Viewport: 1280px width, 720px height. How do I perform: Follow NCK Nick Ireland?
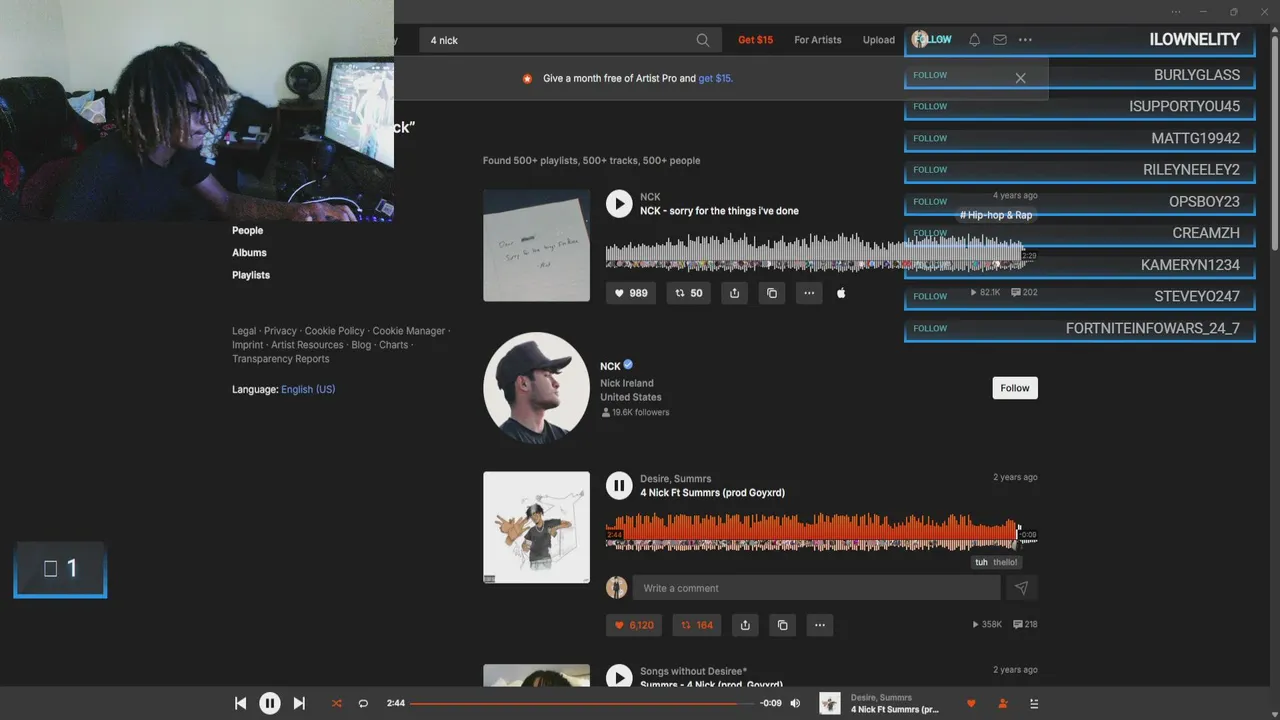tap(1015, 388)
